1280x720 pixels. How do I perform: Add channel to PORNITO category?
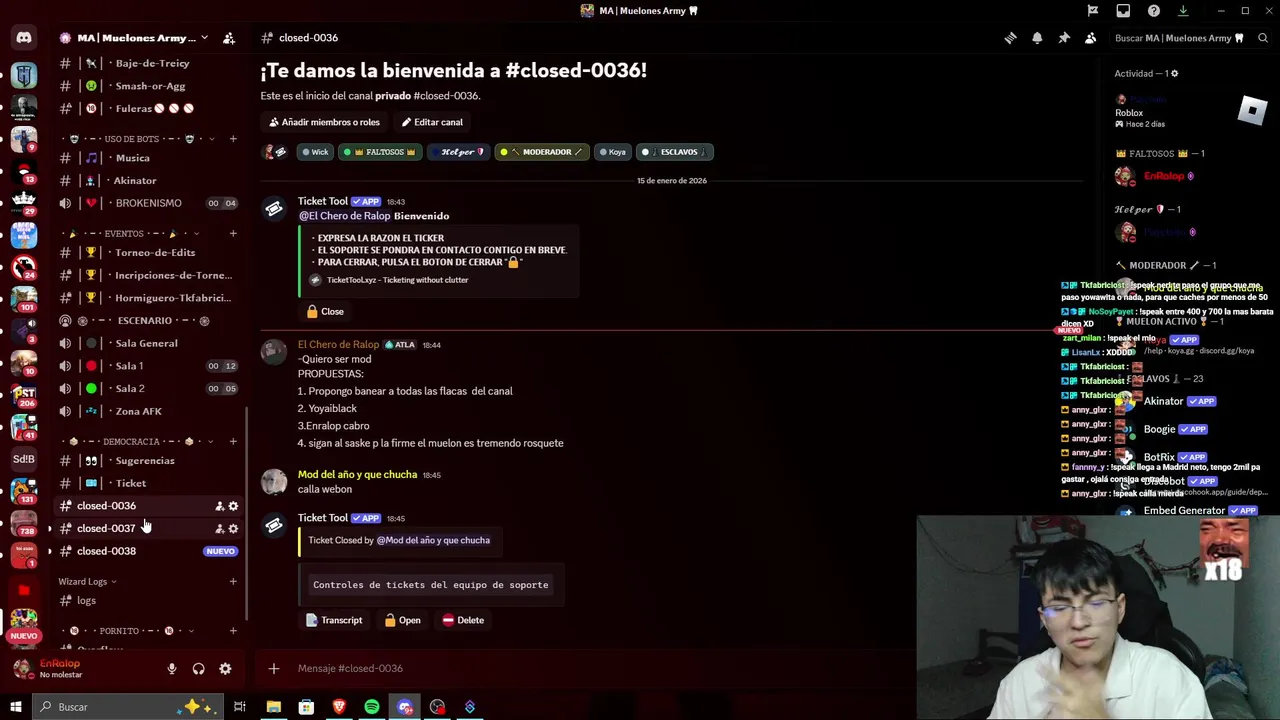[233, 631]
